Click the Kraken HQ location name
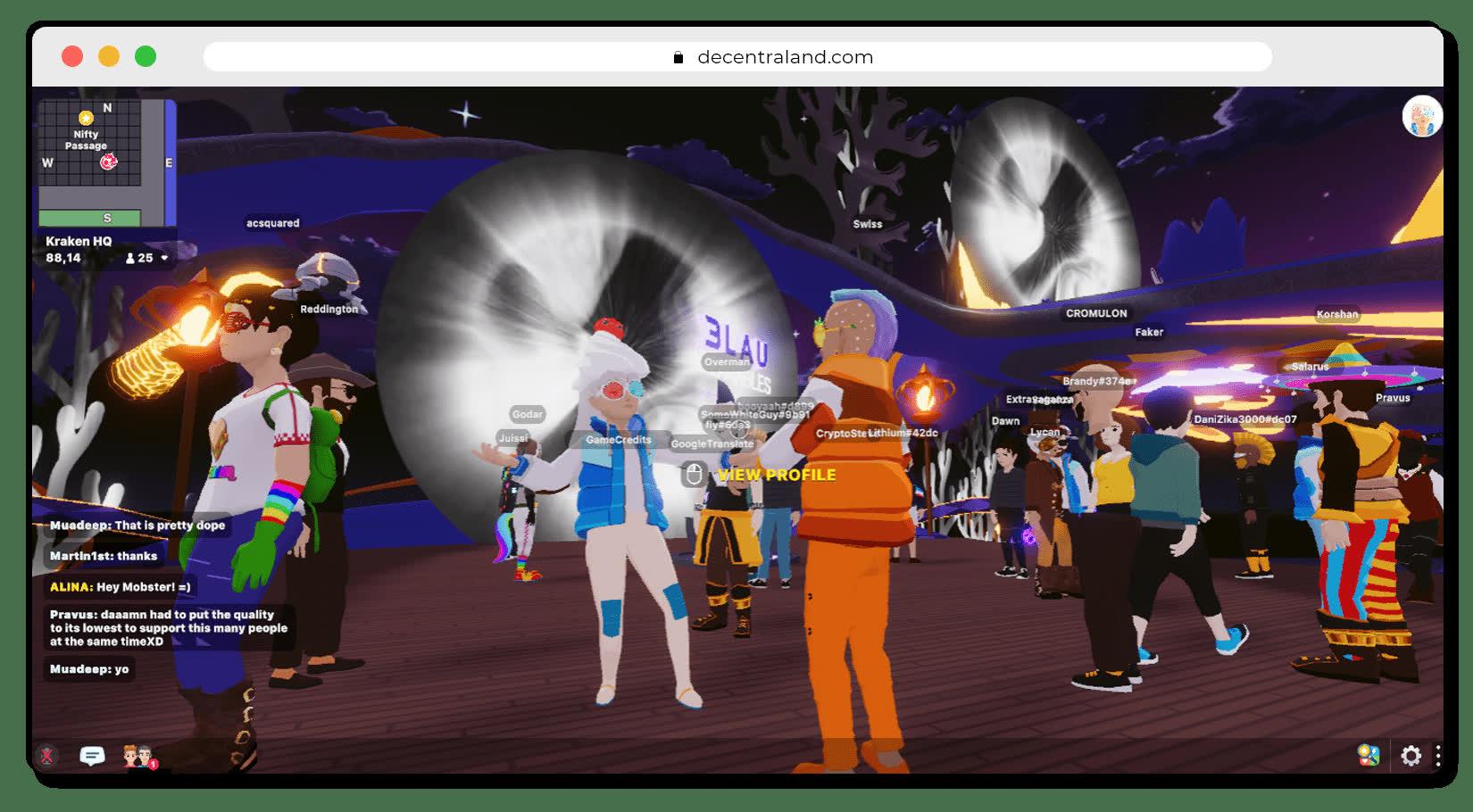 coord(79,241)
